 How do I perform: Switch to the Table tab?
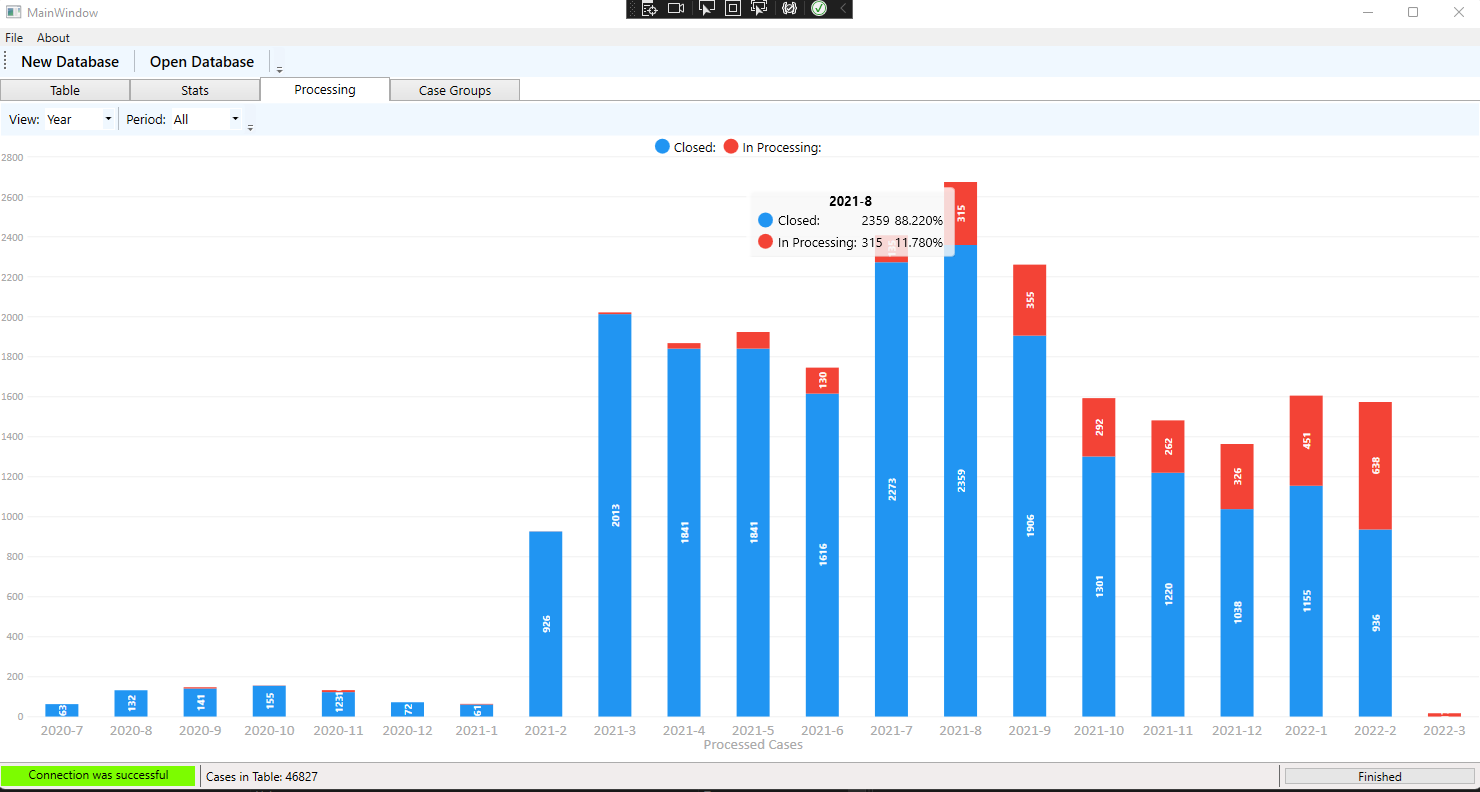[65, 90]
